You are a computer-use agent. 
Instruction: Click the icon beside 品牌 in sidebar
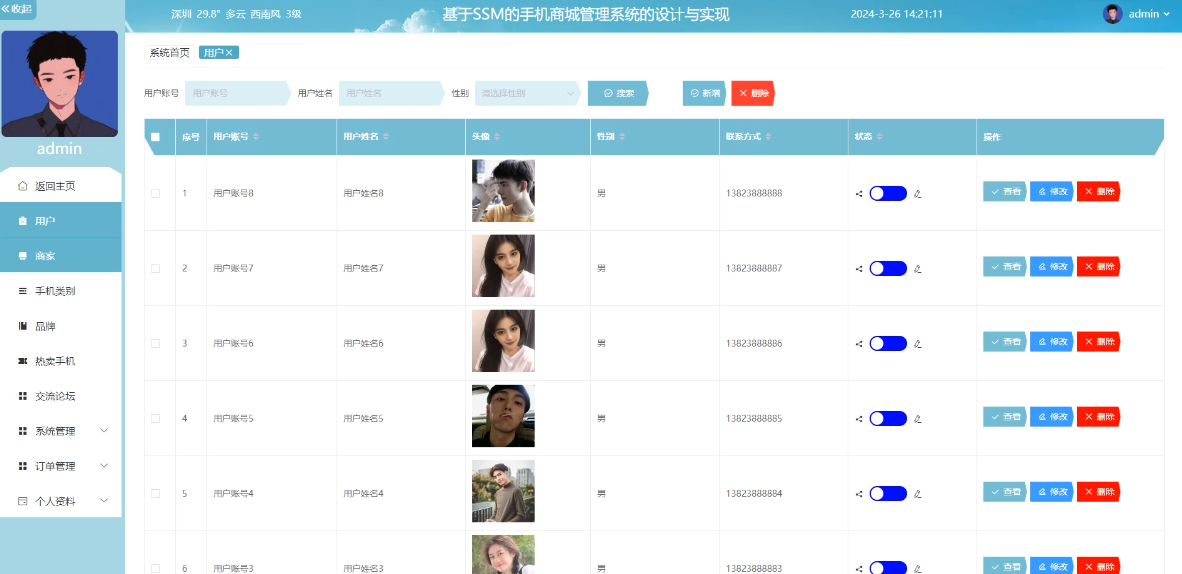[x=23, y=326]
